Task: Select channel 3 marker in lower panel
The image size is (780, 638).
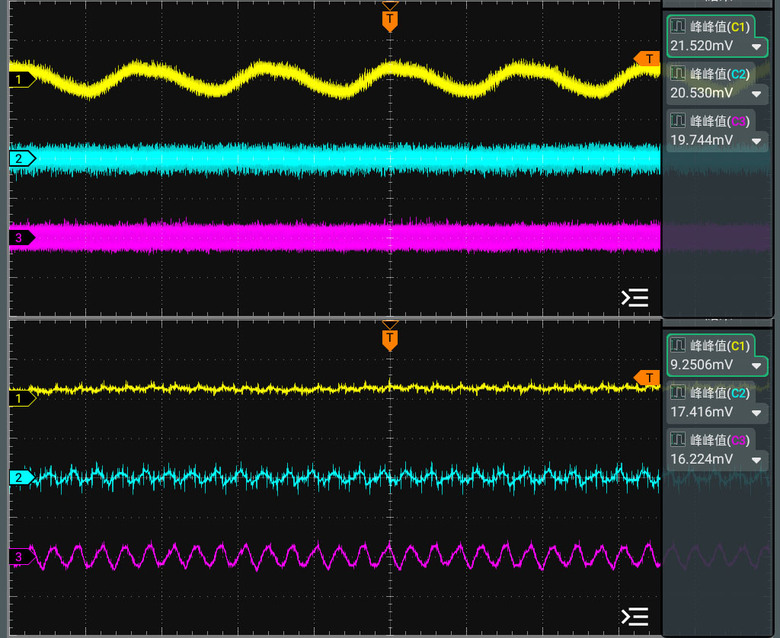Action: pyautogui.click(x=22, y=556)
